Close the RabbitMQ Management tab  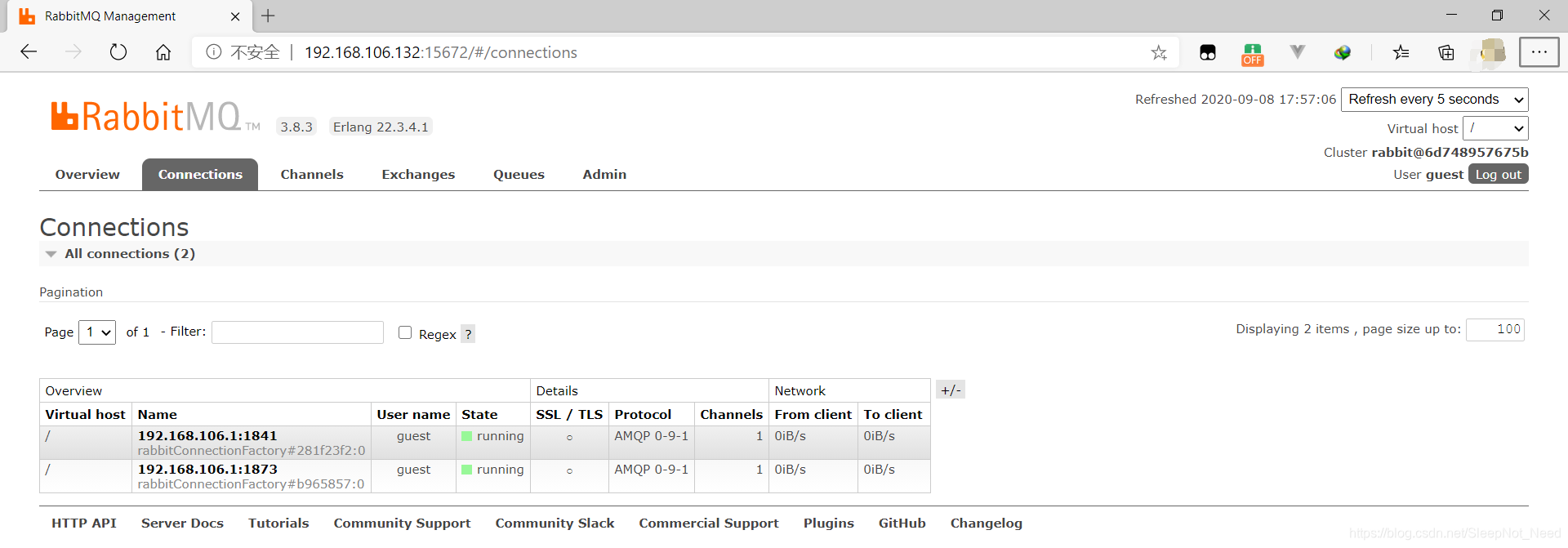pos(235,16)
